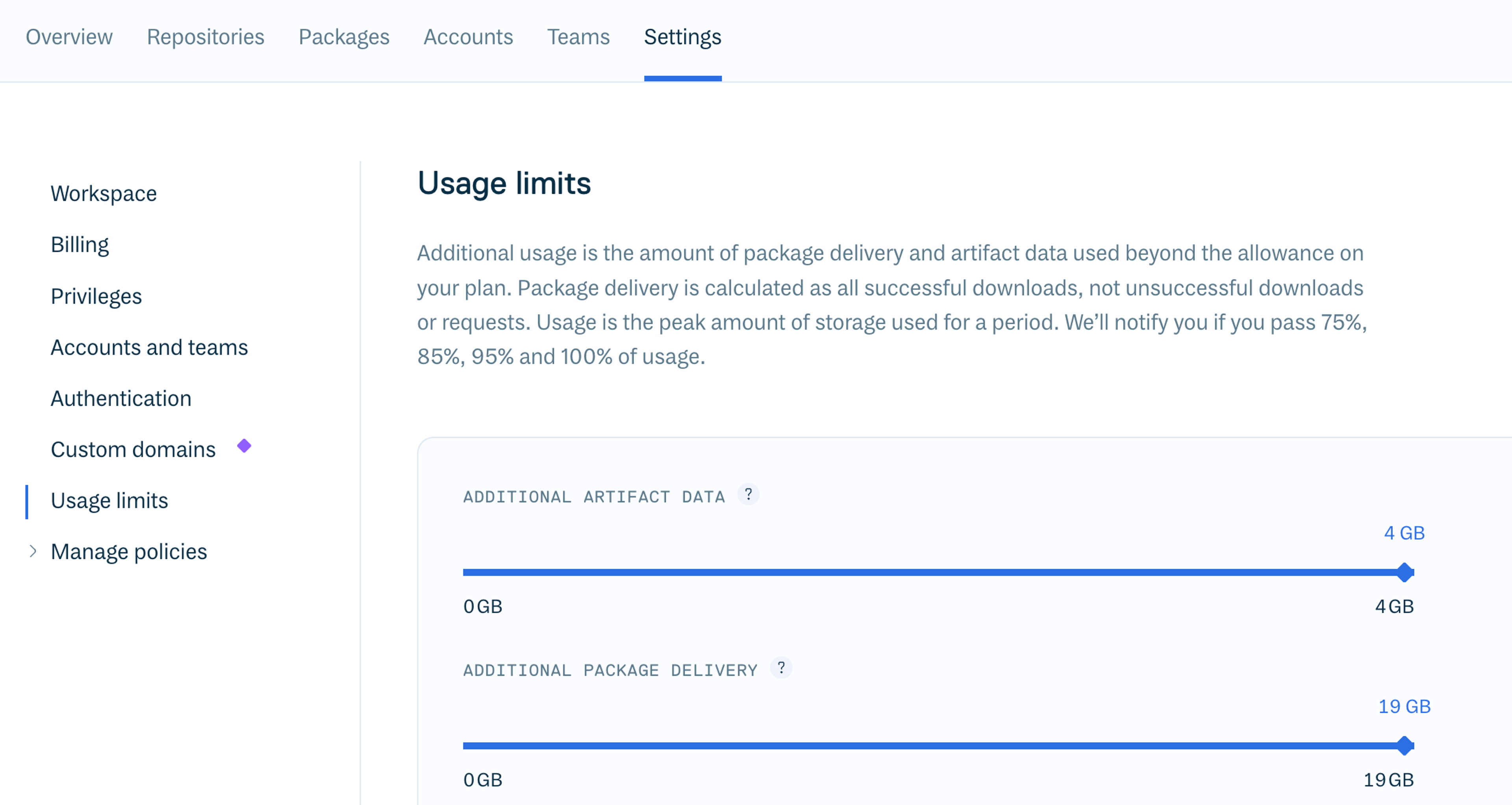Click the purple diamond beside Custom domains
Image resolution: width=1512 pixels, height=805 pixels.
pyautogui.click(x=244, y=446)
